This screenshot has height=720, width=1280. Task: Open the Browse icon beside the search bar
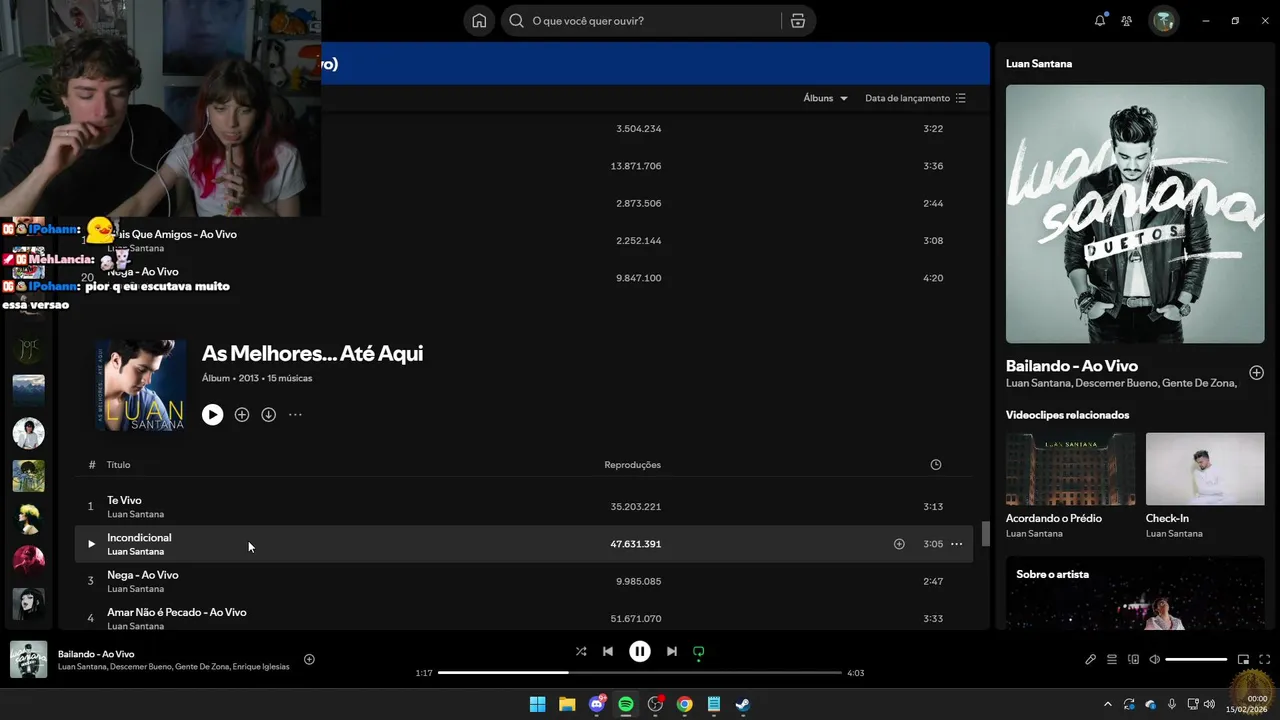pos(797,21)
